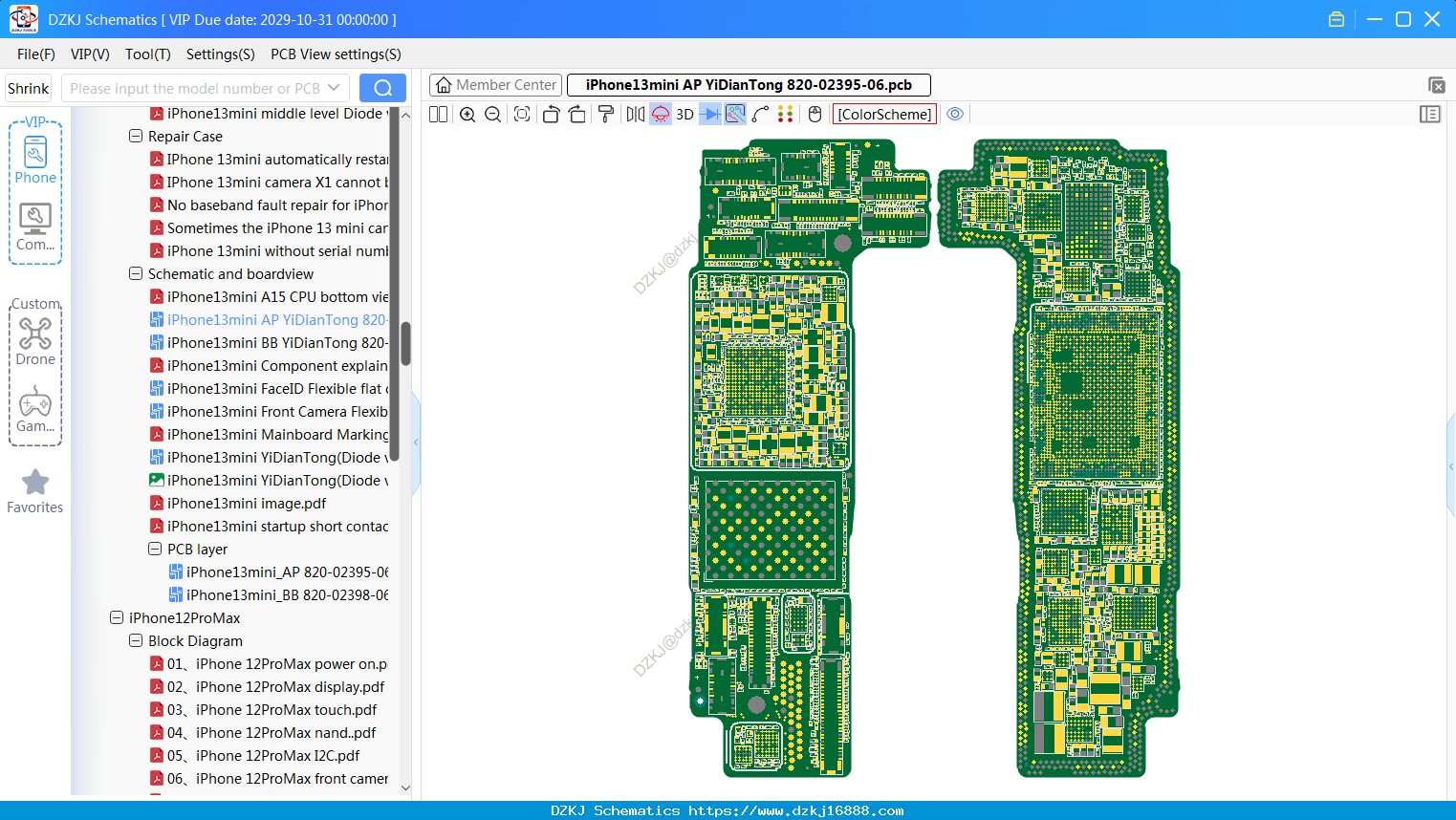The image size is (1456, 820).
Task: Collapse the PCB layer folder
Action: click(x=155, y=550)
